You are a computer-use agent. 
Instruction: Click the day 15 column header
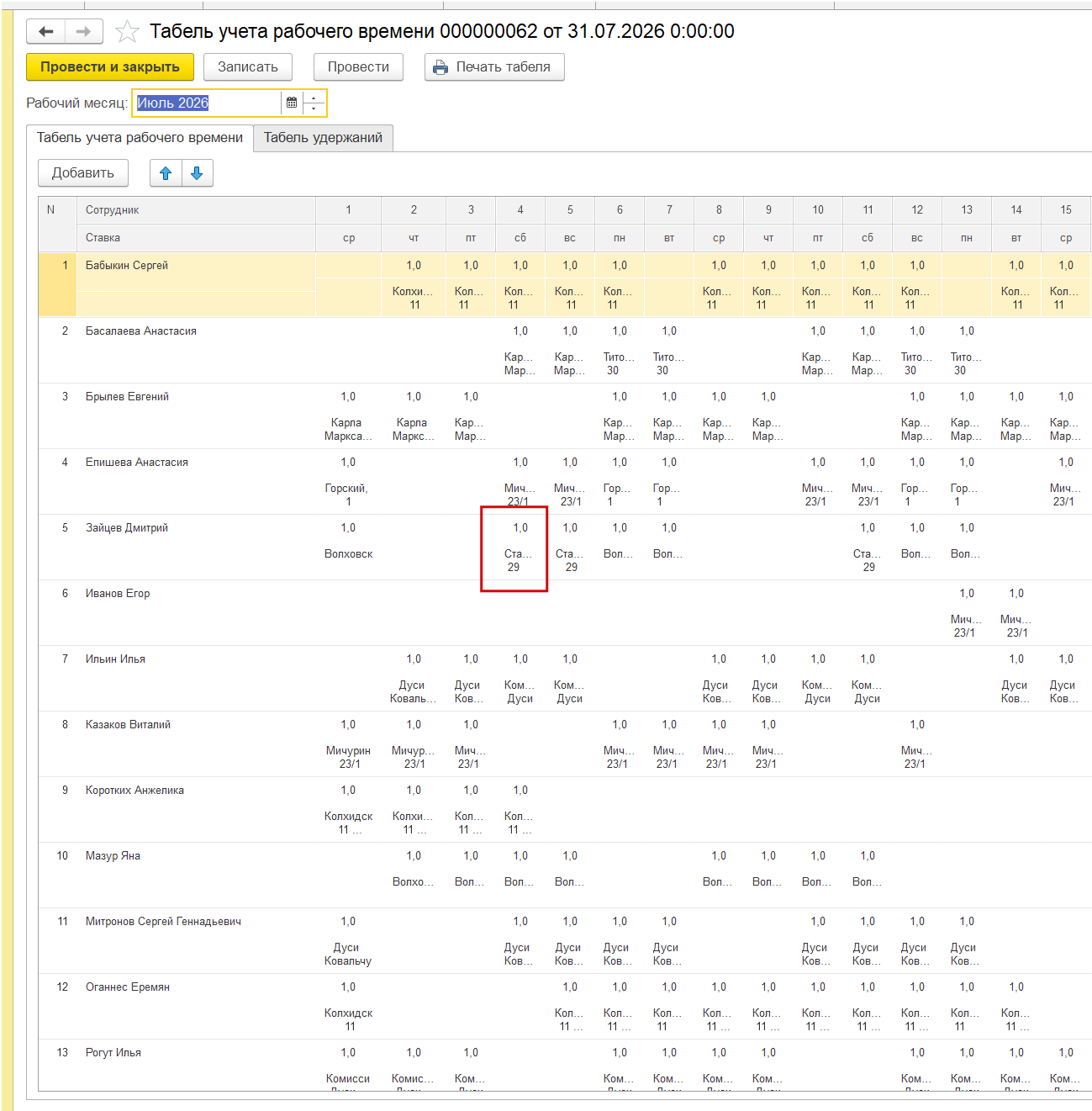click(1066, 210)
